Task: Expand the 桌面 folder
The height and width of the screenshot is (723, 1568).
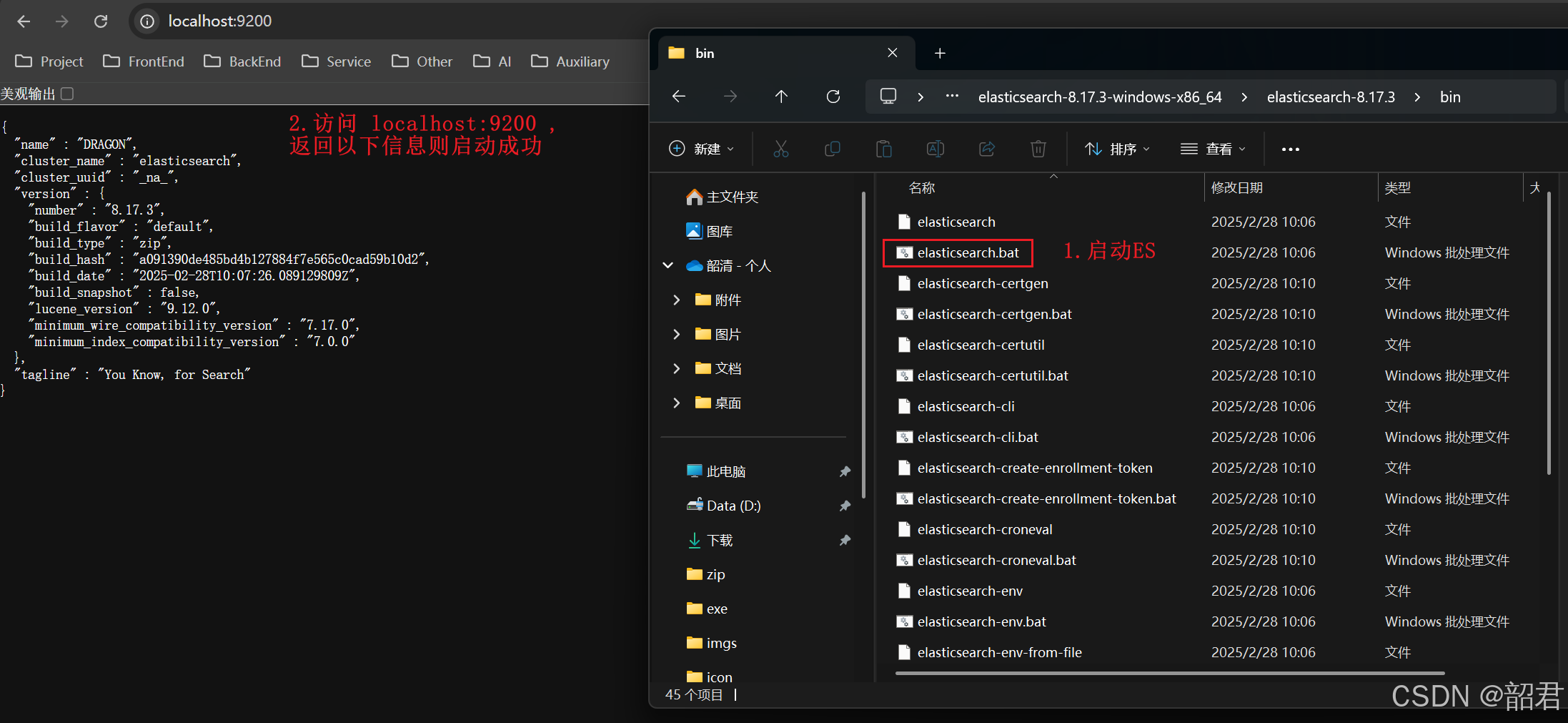Action: coord(676,403)
